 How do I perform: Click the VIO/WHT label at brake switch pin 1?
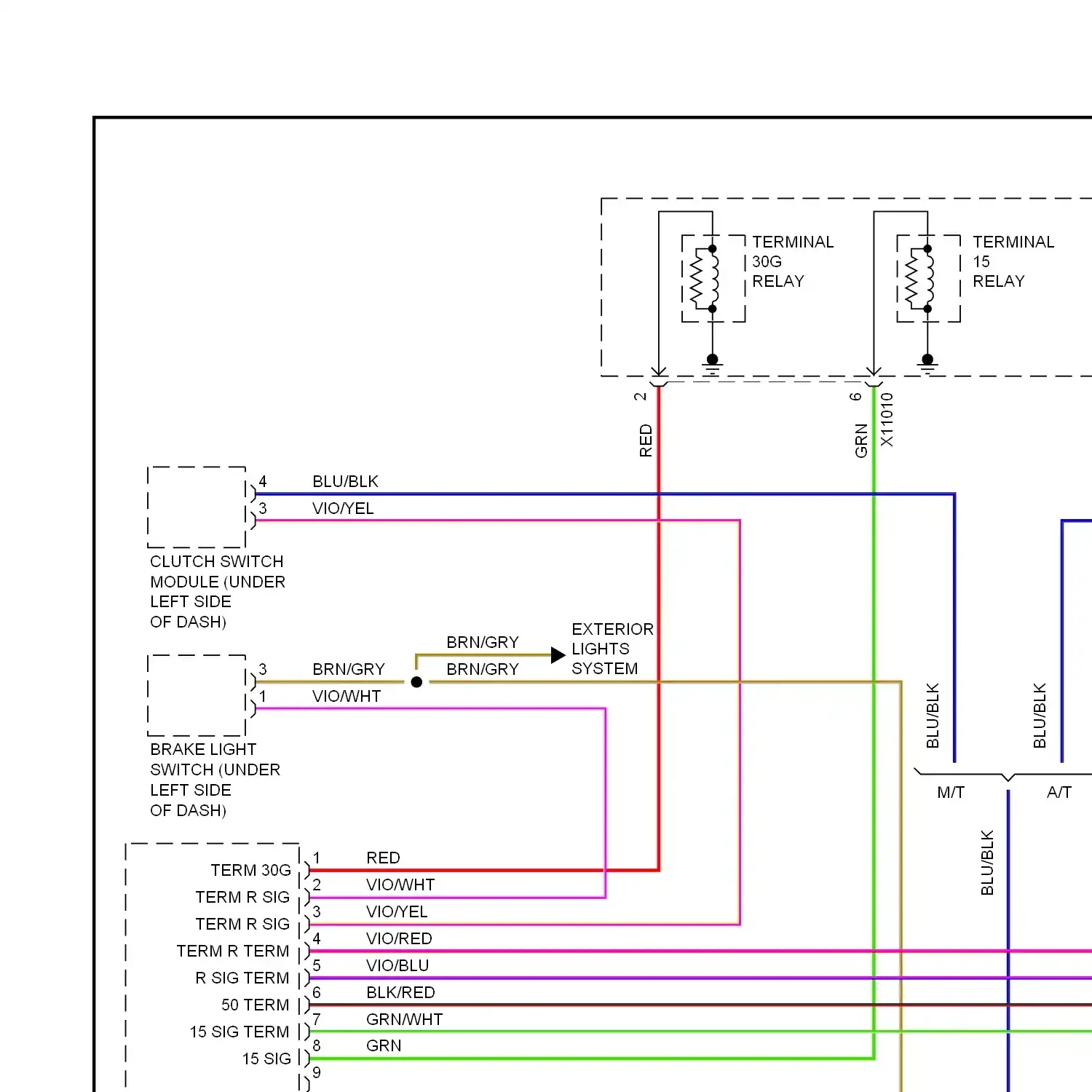(347, 697)
